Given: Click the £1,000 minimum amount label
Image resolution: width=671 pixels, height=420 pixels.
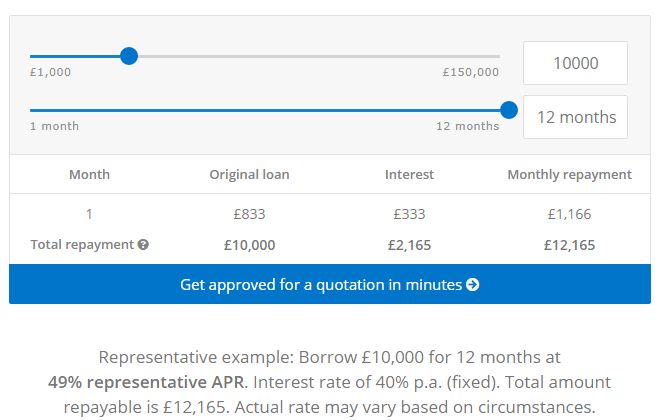Looking at the screenshot, I should click(50, 72).
